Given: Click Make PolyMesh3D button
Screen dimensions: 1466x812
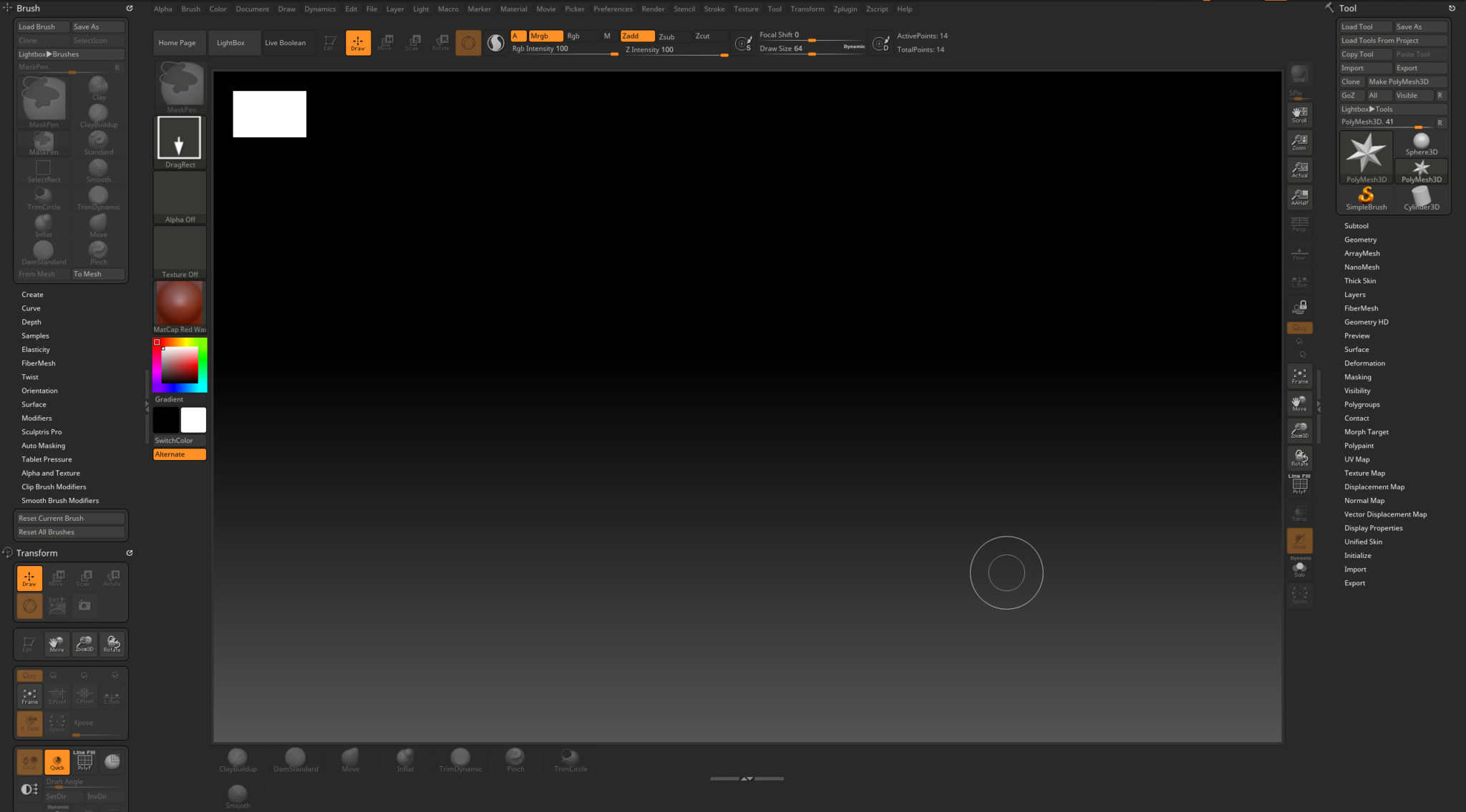Looking at the screenshot, I should tap(1398, 82).
